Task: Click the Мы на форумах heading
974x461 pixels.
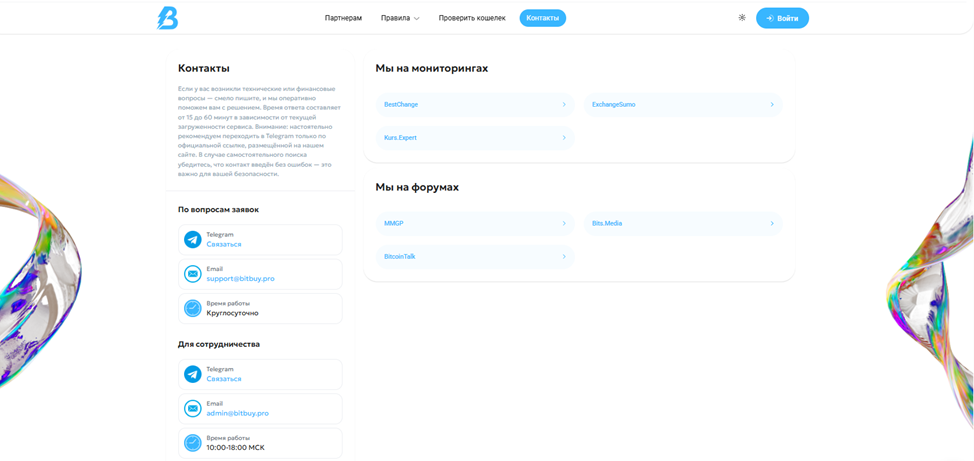Action: point(417,187)
